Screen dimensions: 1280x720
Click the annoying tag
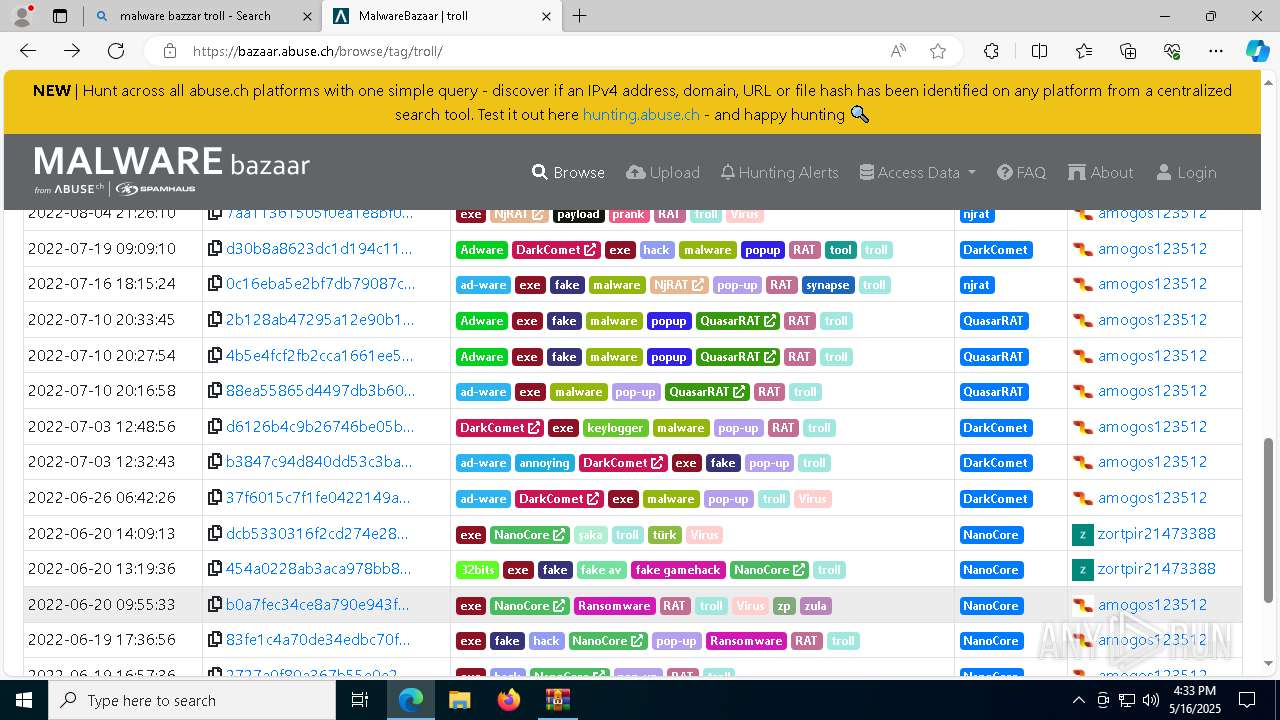click(545, 463)
